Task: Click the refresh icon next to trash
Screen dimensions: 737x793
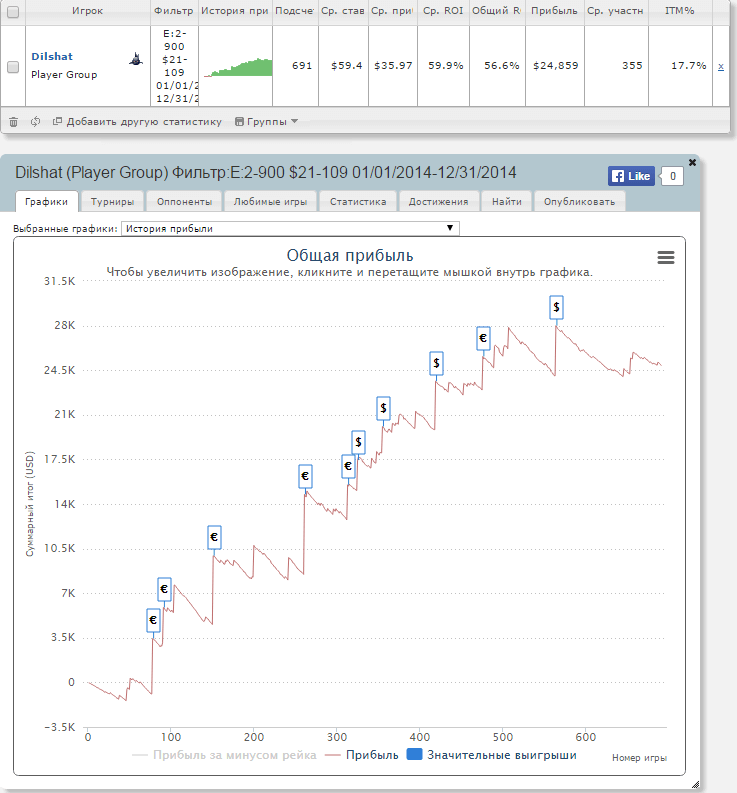Action: pos(35,122)
